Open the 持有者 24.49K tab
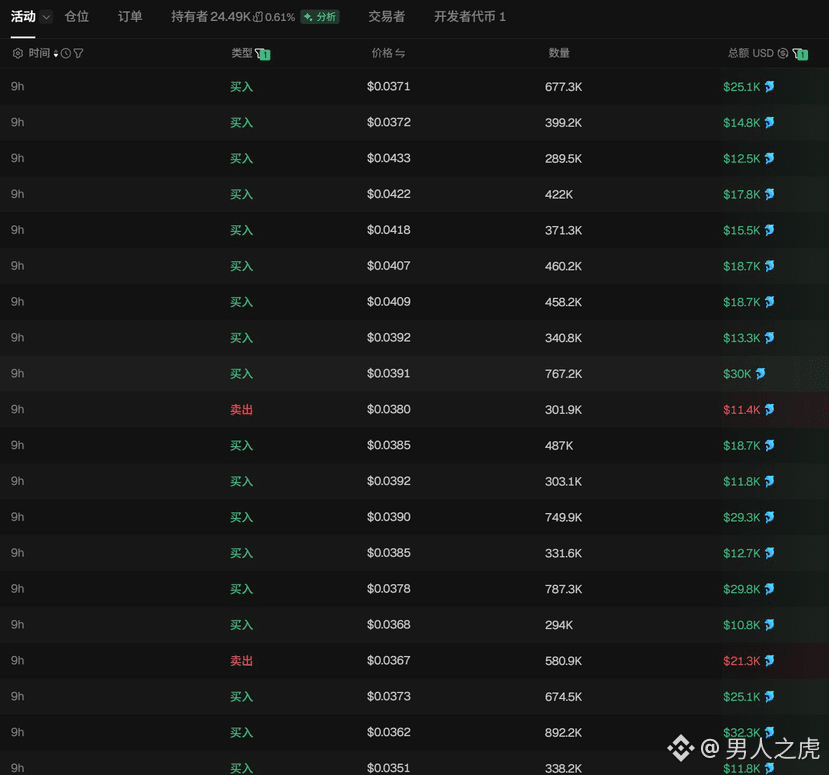Screen dimensions: 829x775 coord(211,17)
